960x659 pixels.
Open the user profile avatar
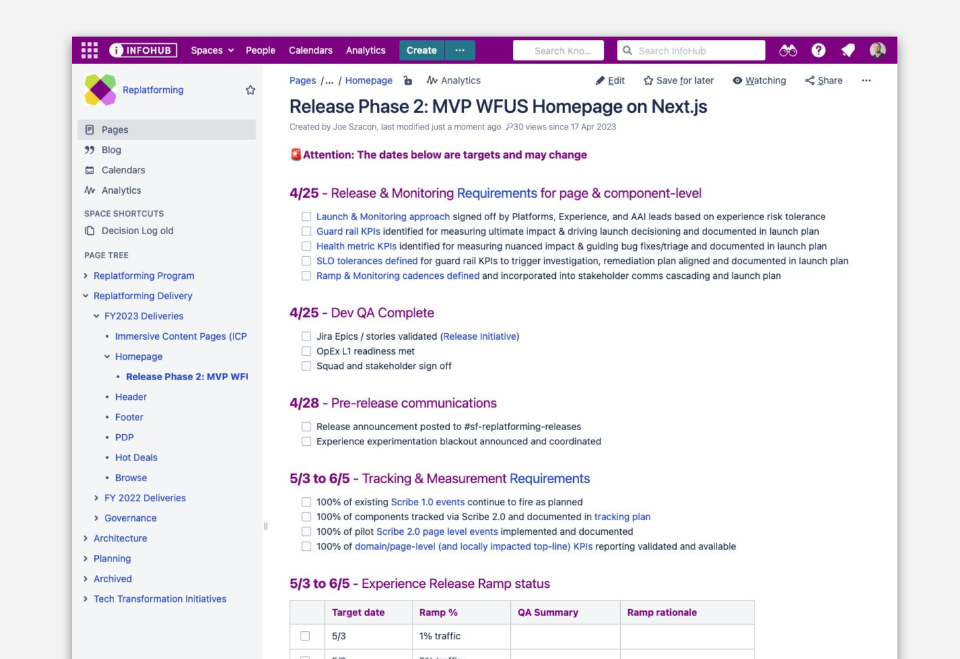(x=877, y=50)
